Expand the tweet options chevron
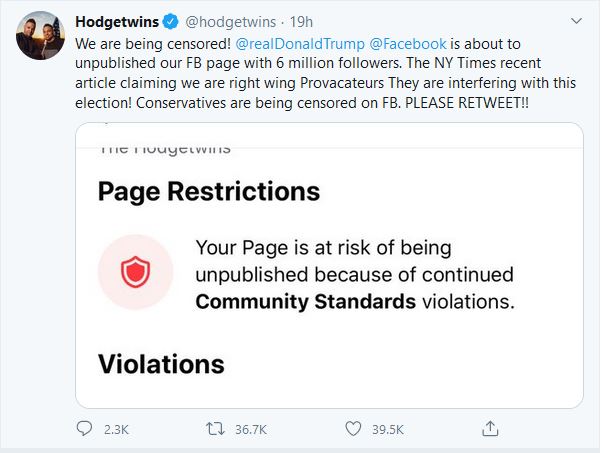 (x=576, y=21)
